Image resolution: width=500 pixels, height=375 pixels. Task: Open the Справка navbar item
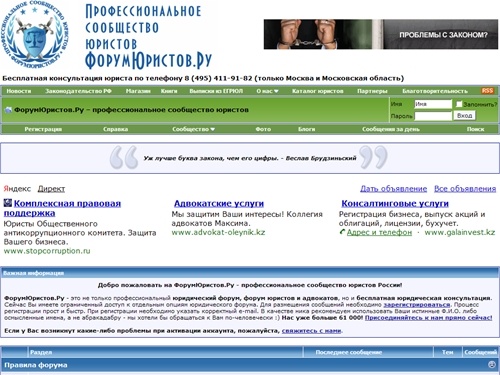(x=115, y=129)
